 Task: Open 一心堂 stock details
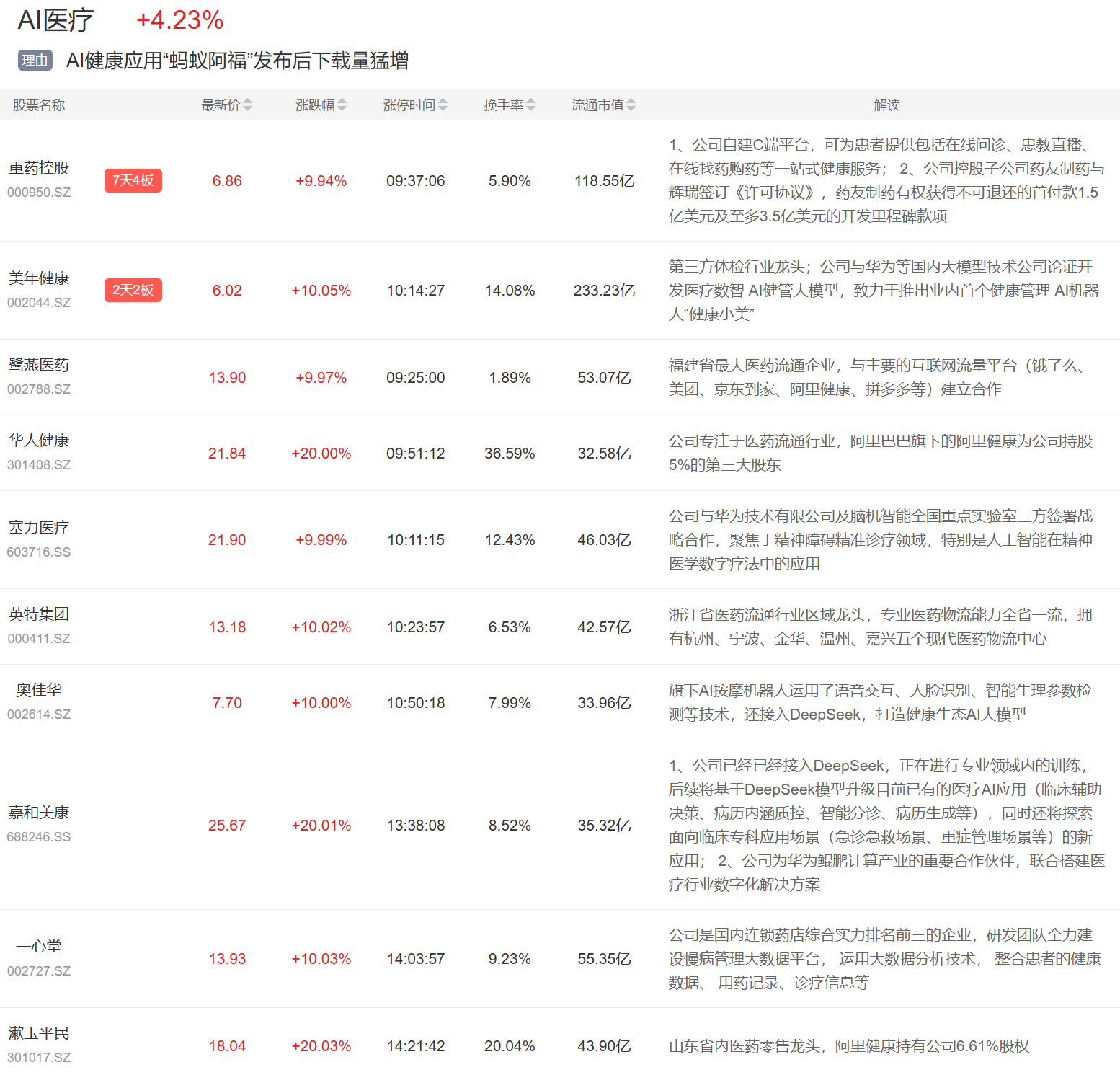39,947
